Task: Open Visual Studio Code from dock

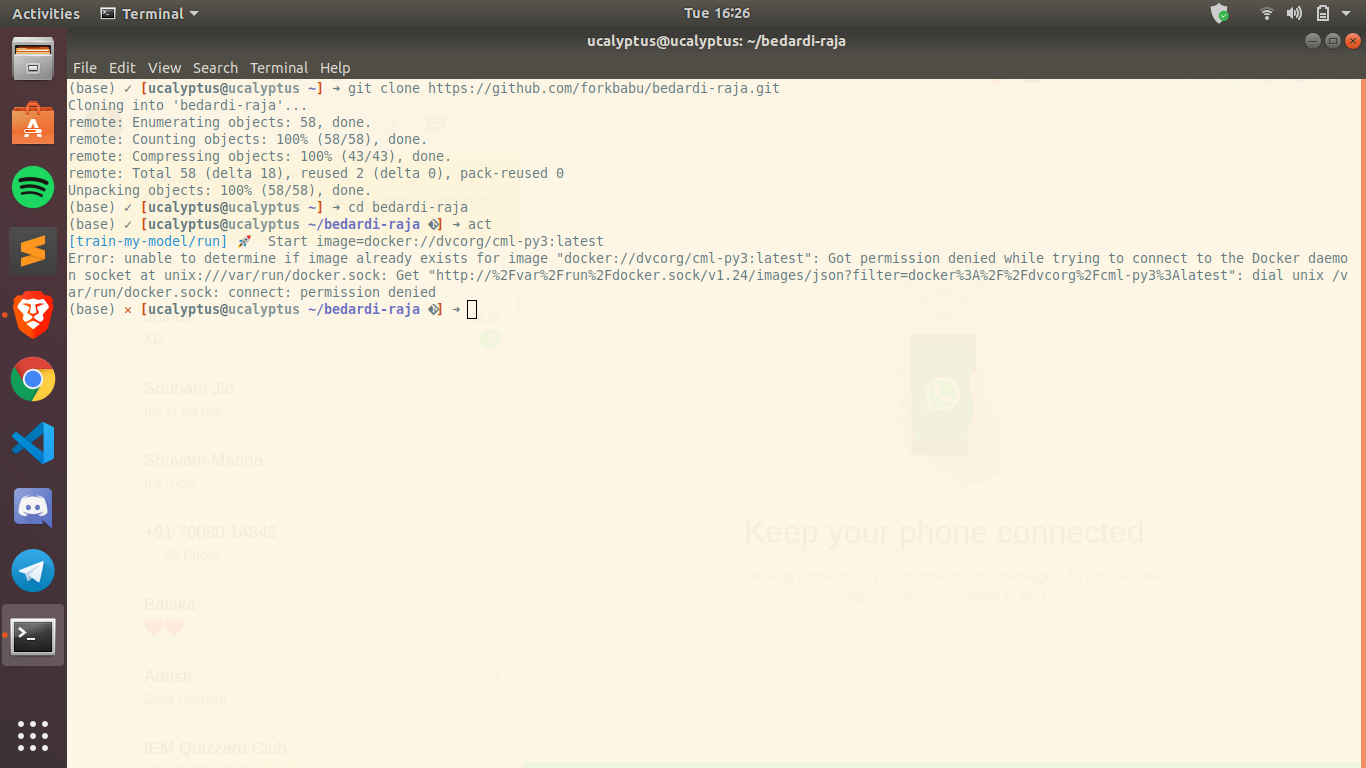Action: [33, 444]
